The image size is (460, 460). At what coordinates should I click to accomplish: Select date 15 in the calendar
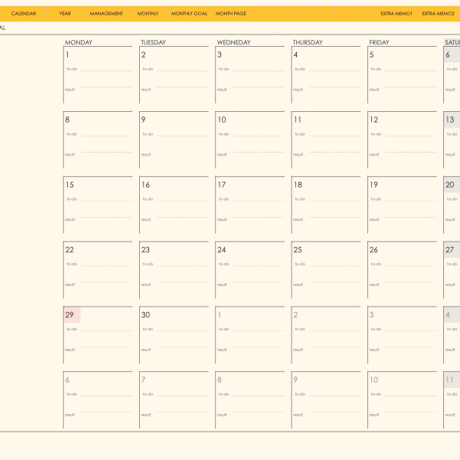pyautogui.click(x=70, y=185)
